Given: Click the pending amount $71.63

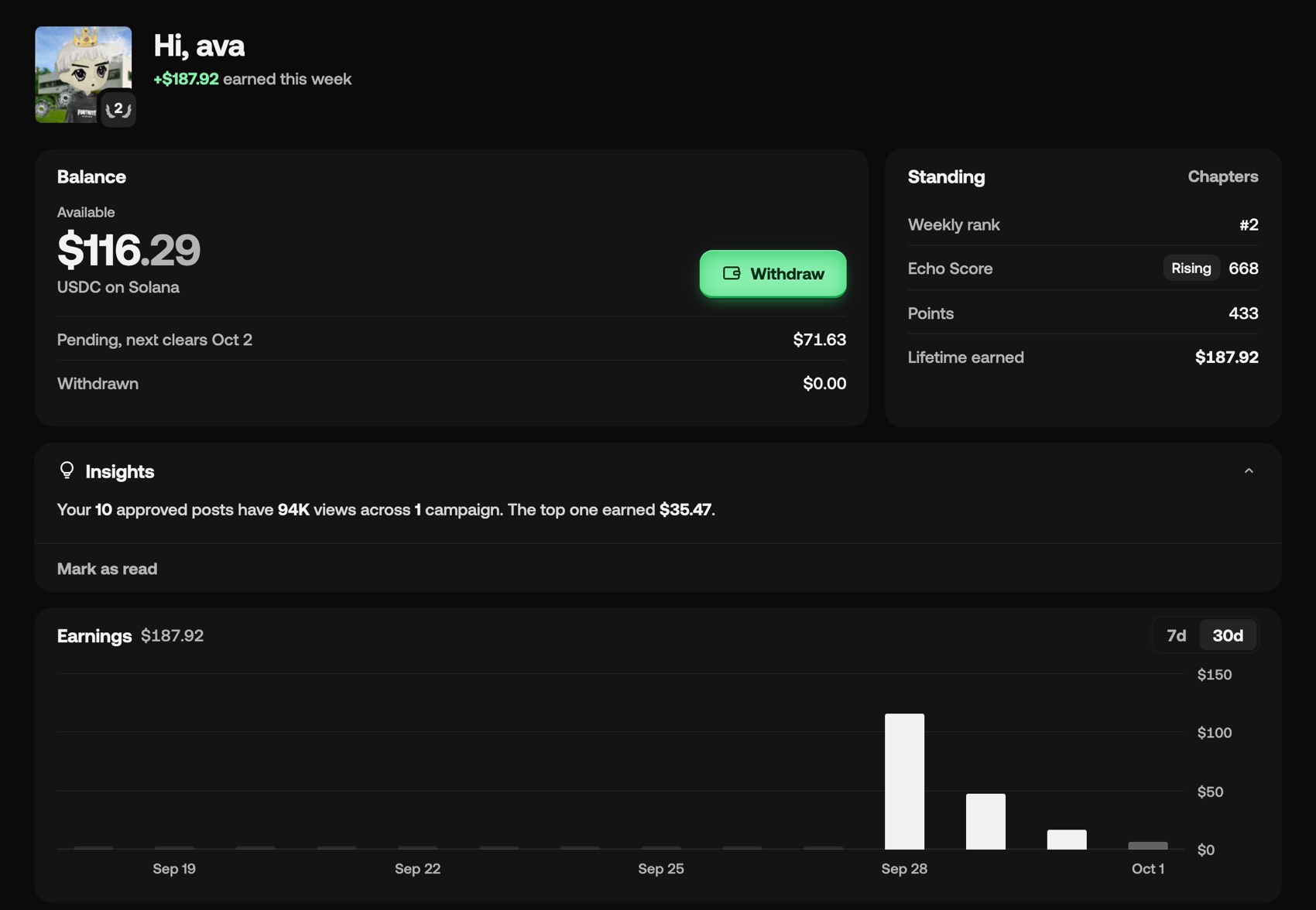Looking at the screenshot, I should [x=819, y=339].
